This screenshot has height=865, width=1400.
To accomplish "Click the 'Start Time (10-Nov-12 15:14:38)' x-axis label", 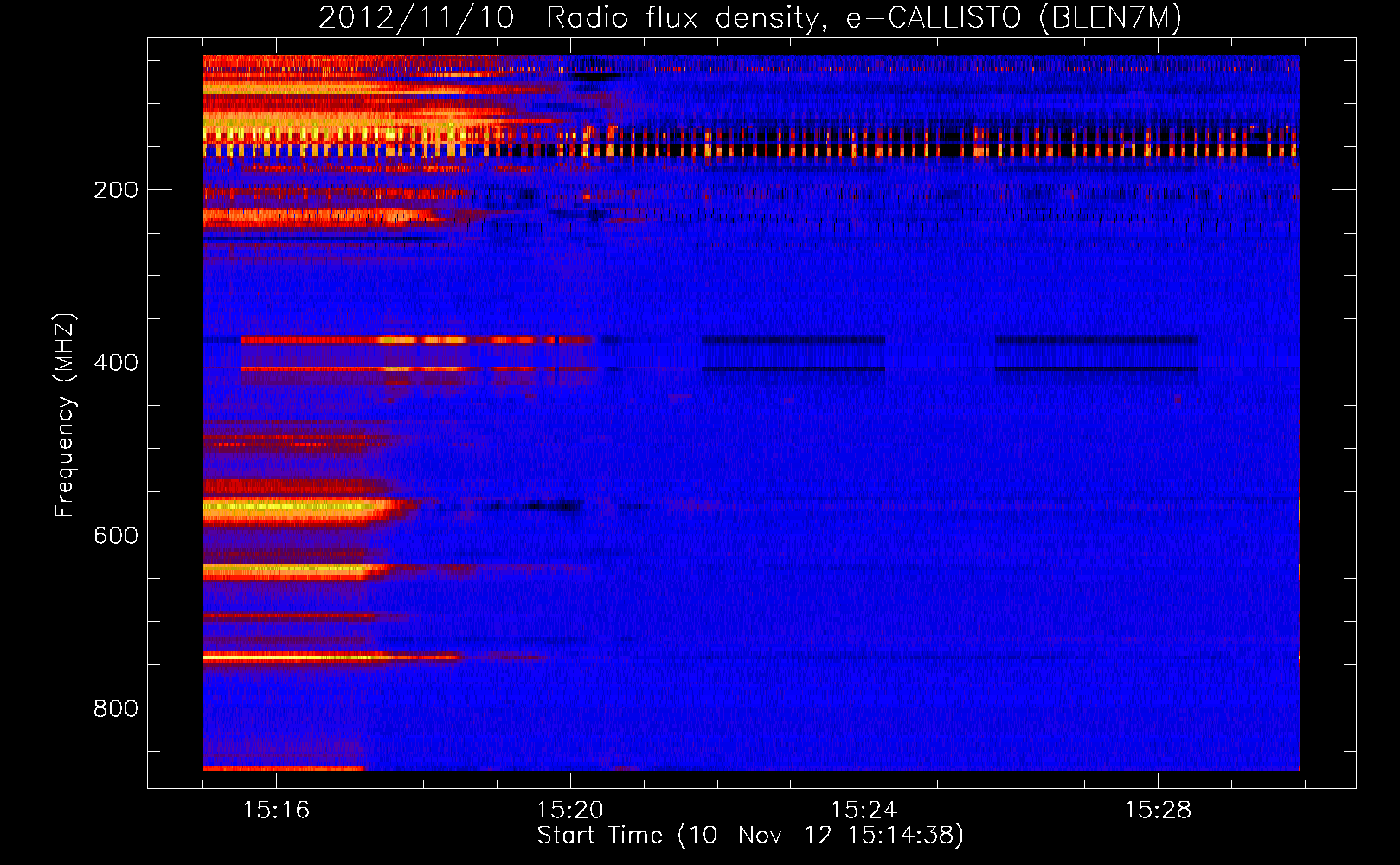I will (750, 836).
